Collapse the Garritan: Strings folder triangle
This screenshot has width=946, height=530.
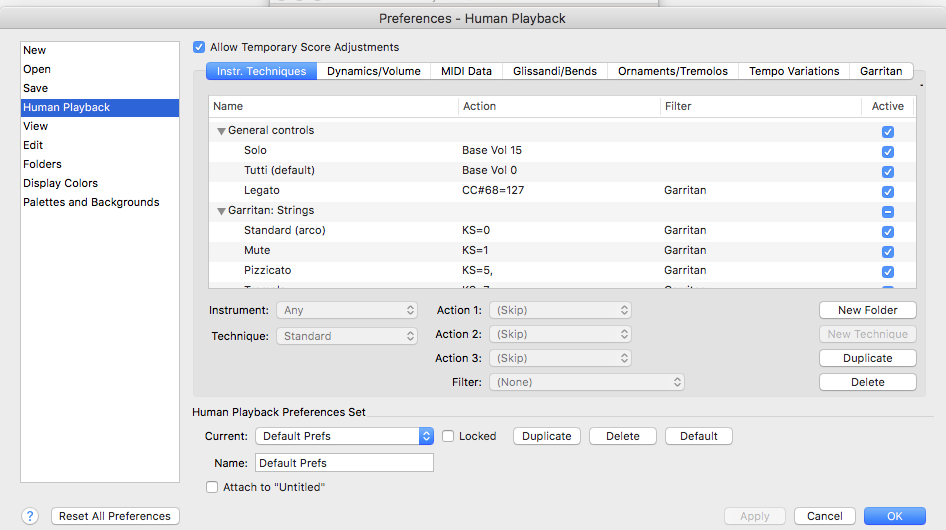click(x=221, y=211)
